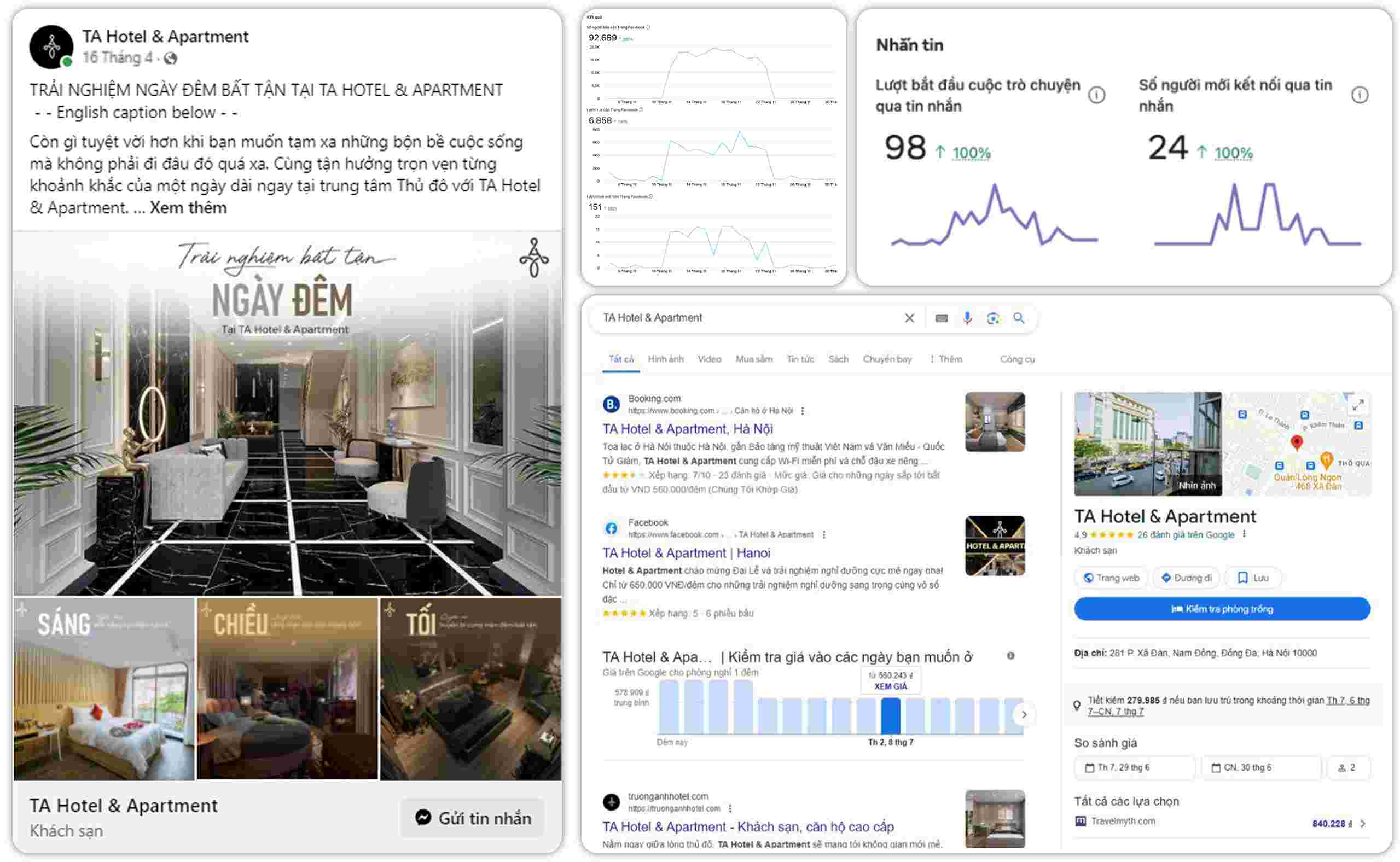
Task: Click the location pin icon beside savings tip
Action: [1077, 706]
